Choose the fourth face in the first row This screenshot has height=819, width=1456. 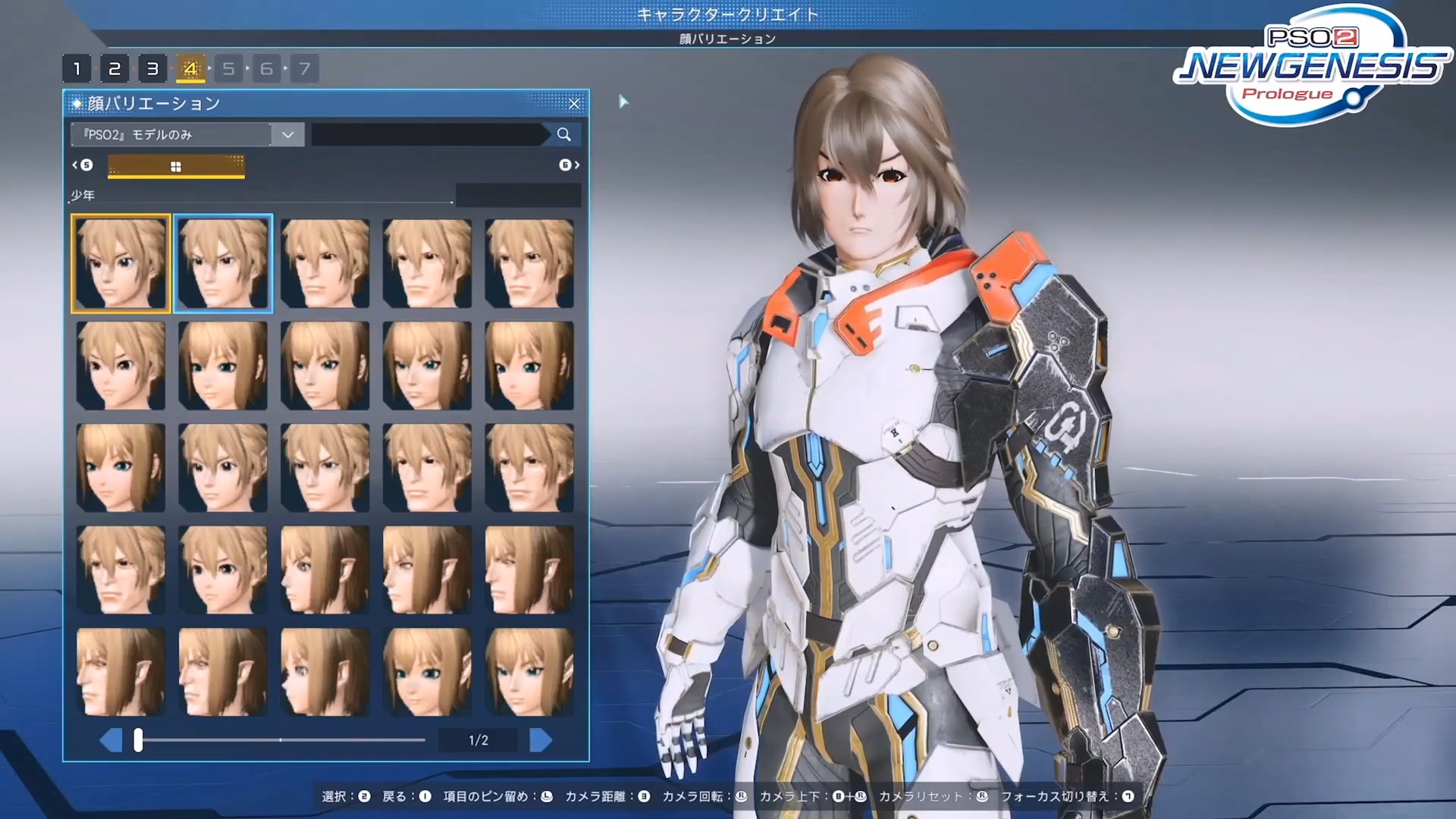click(428, 263)
